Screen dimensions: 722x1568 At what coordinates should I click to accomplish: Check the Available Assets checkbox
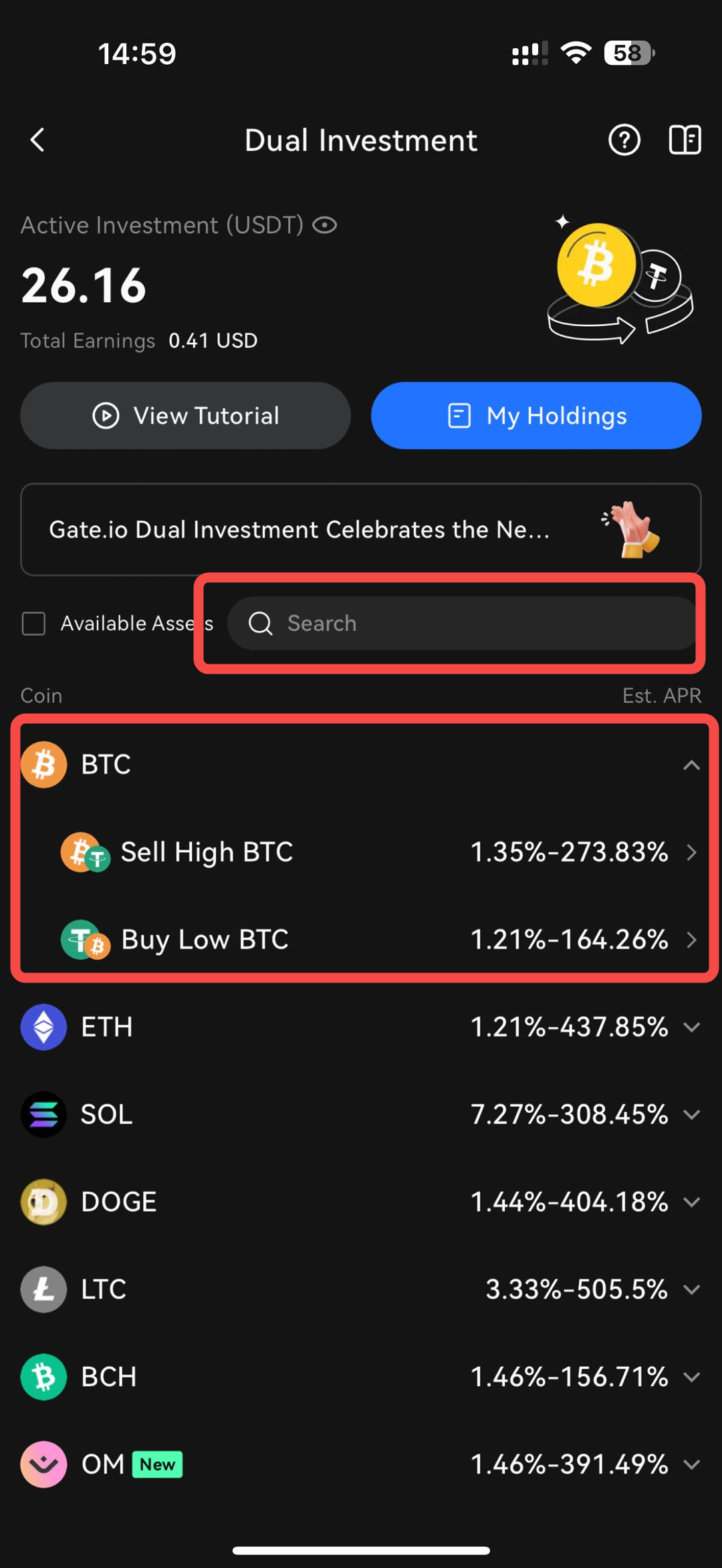click(x=34, y=624)
